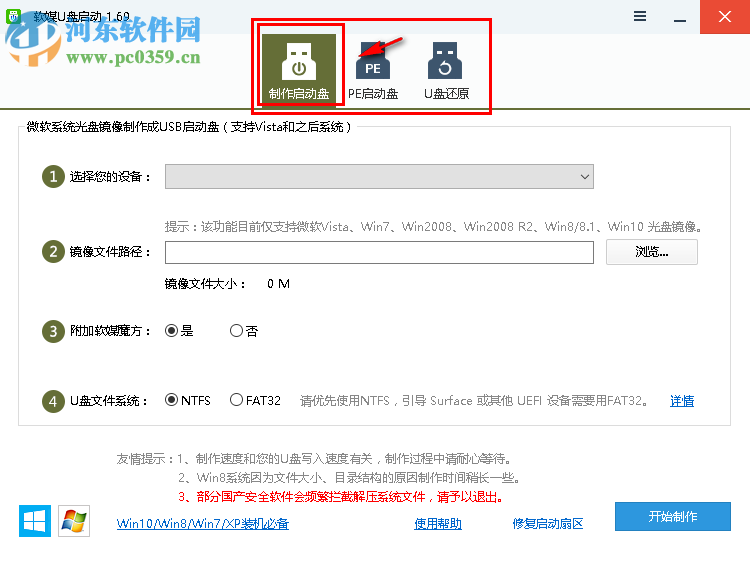Click the Windows 7 flag icon
The width and height of the screenshot is (750, 579).
coord(74,521)
